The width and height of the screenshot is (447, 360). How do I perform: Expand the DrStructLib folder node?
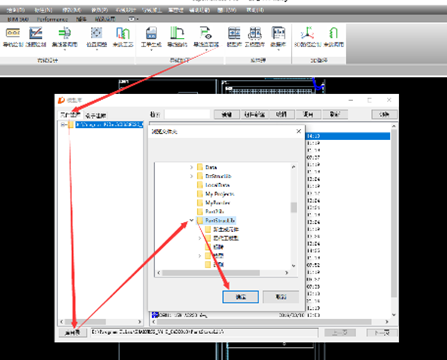pyautogui.click(x=191, y=176)
